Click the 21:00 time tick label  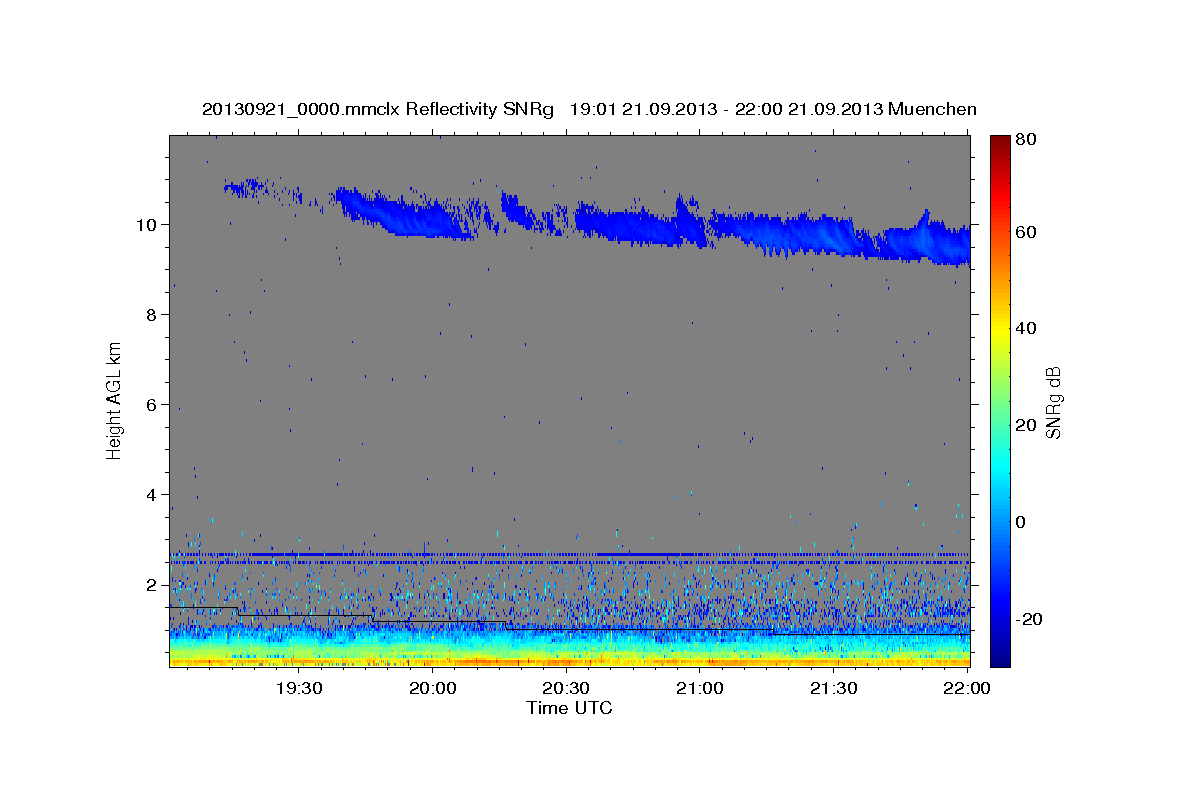pyautogui.click(x=699, y=688)
